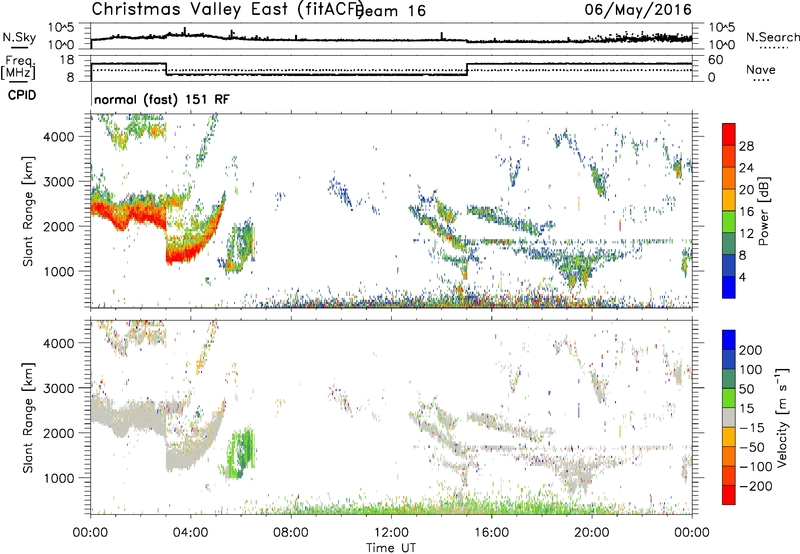The width and height of the screenshot is (800, 554).
Task: Click the yellow −50 to −15 Velocity colorbar segment
Action: tap(729, 437)
